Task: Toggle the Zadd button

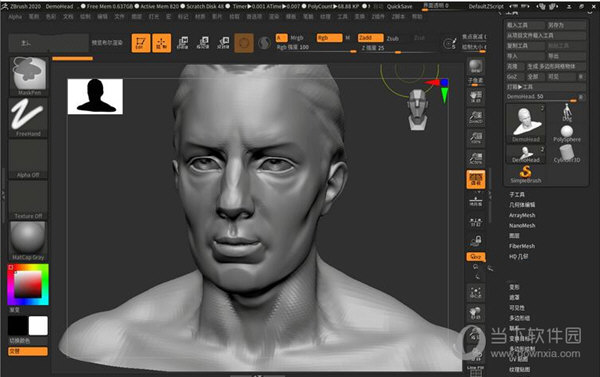Action: pos(370,38)
